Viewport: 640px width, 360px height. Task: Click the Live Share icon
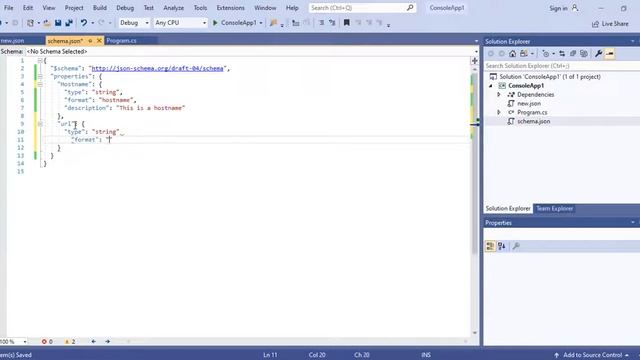596,24
